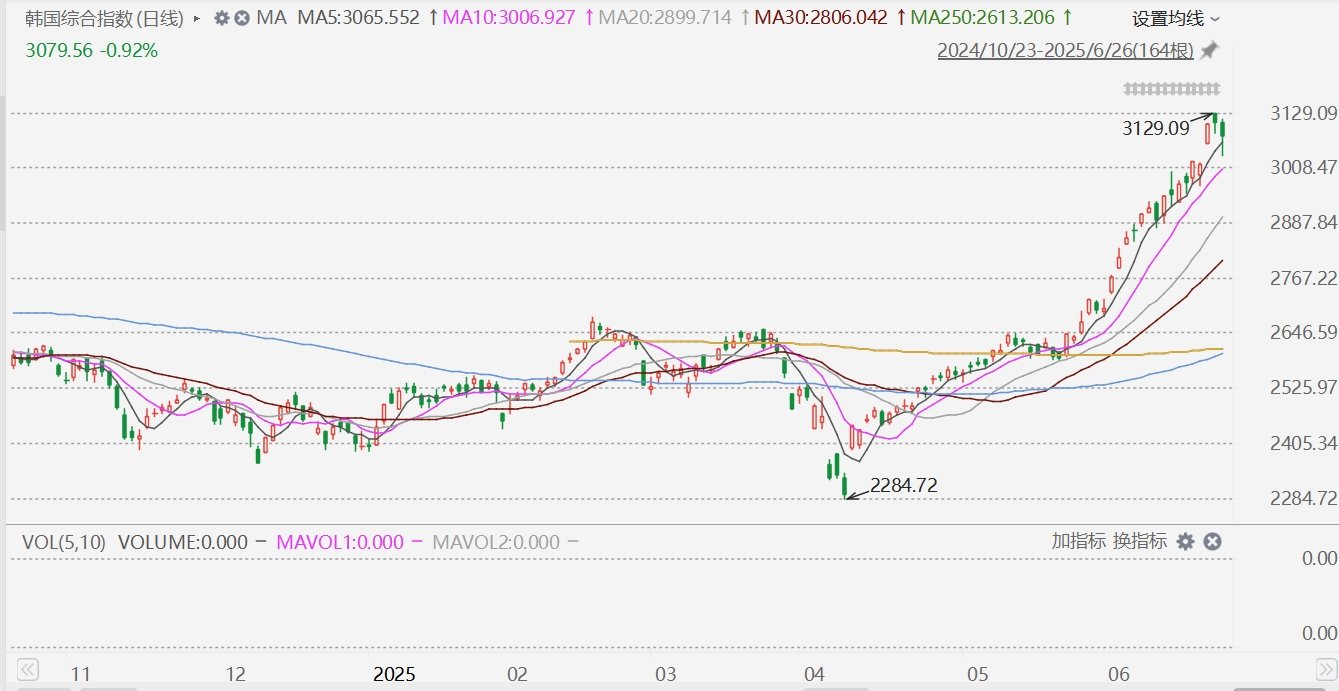1339x691 pixels.
Task: Click 换指标 to switch indicator
Action: (x=1140, y=541)
